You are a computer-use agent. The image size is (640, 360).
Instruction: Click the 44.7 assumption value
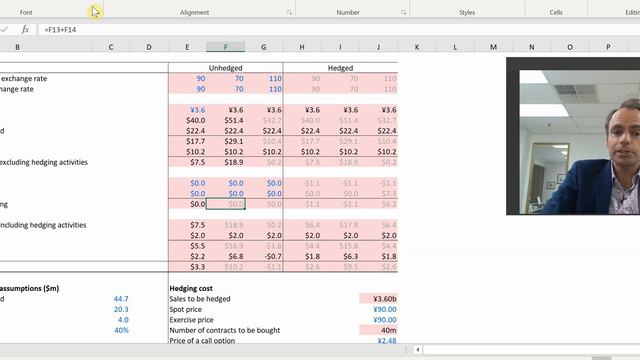pos(121,299)
